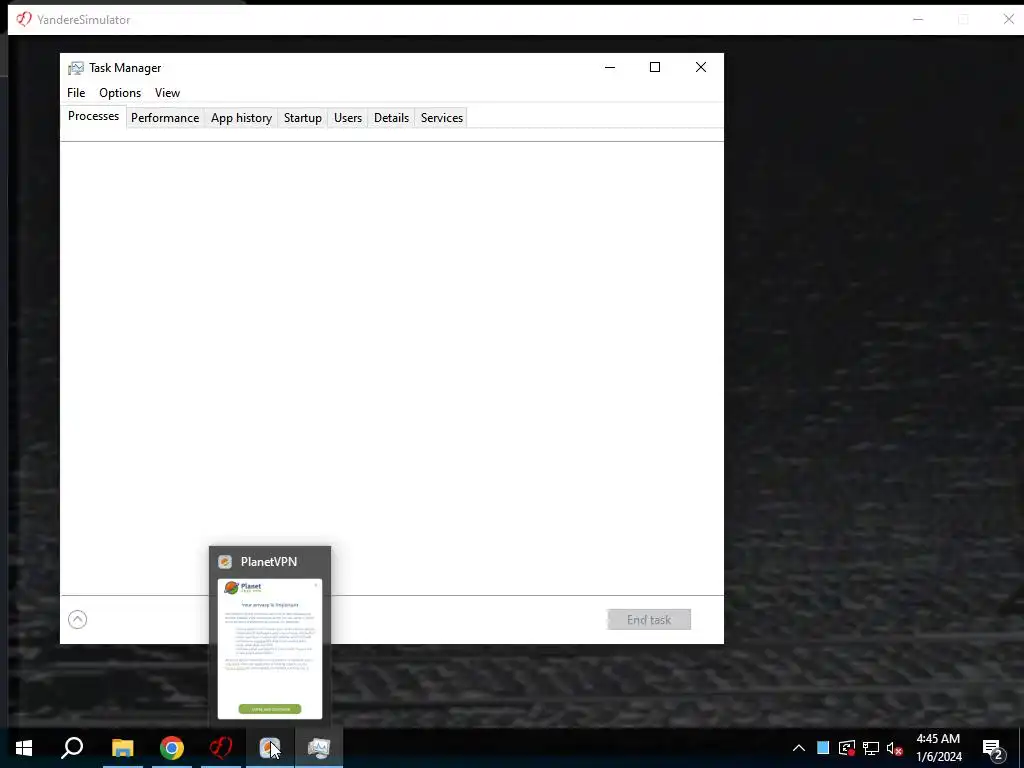Viewport: 1024px width, 768px height.
Task: Click the muted volume tray icon
Action: [895, 748]
